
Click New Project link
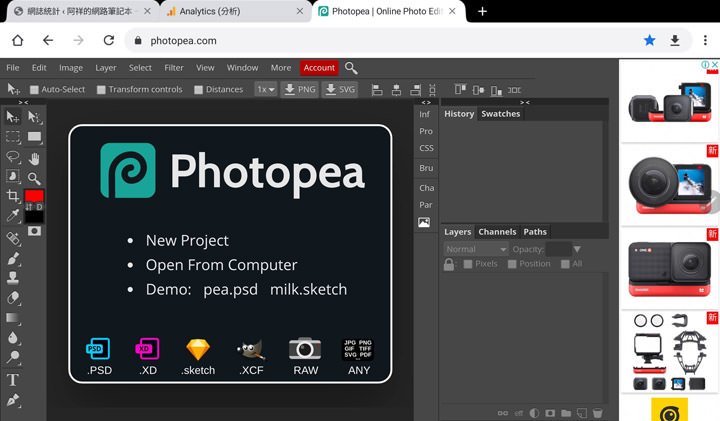click(187, 241)
